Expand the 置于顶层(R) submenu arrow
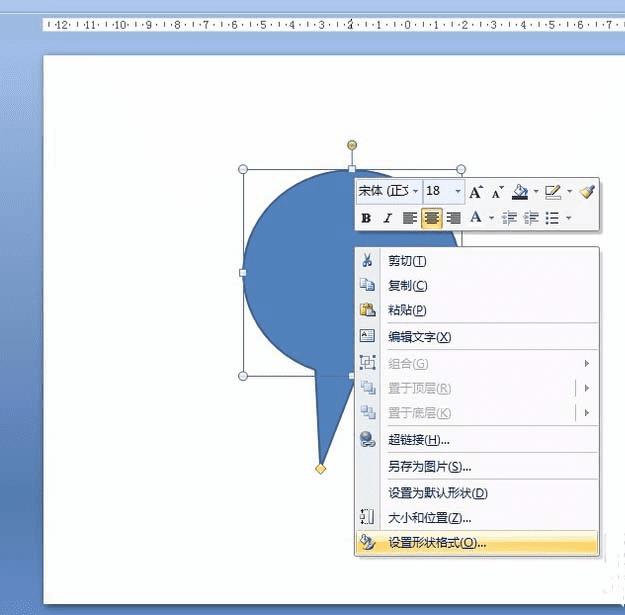 [587, 388]
